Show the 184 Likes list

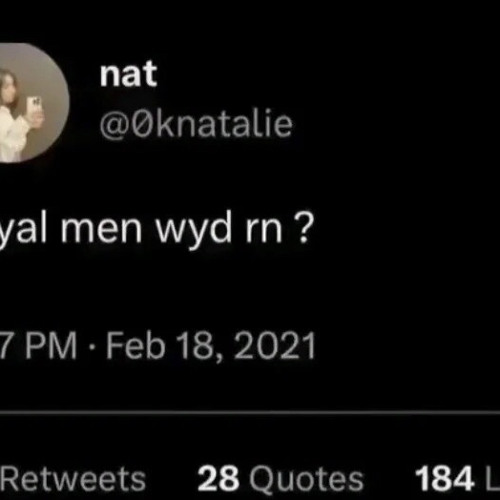tap(457, 479)
